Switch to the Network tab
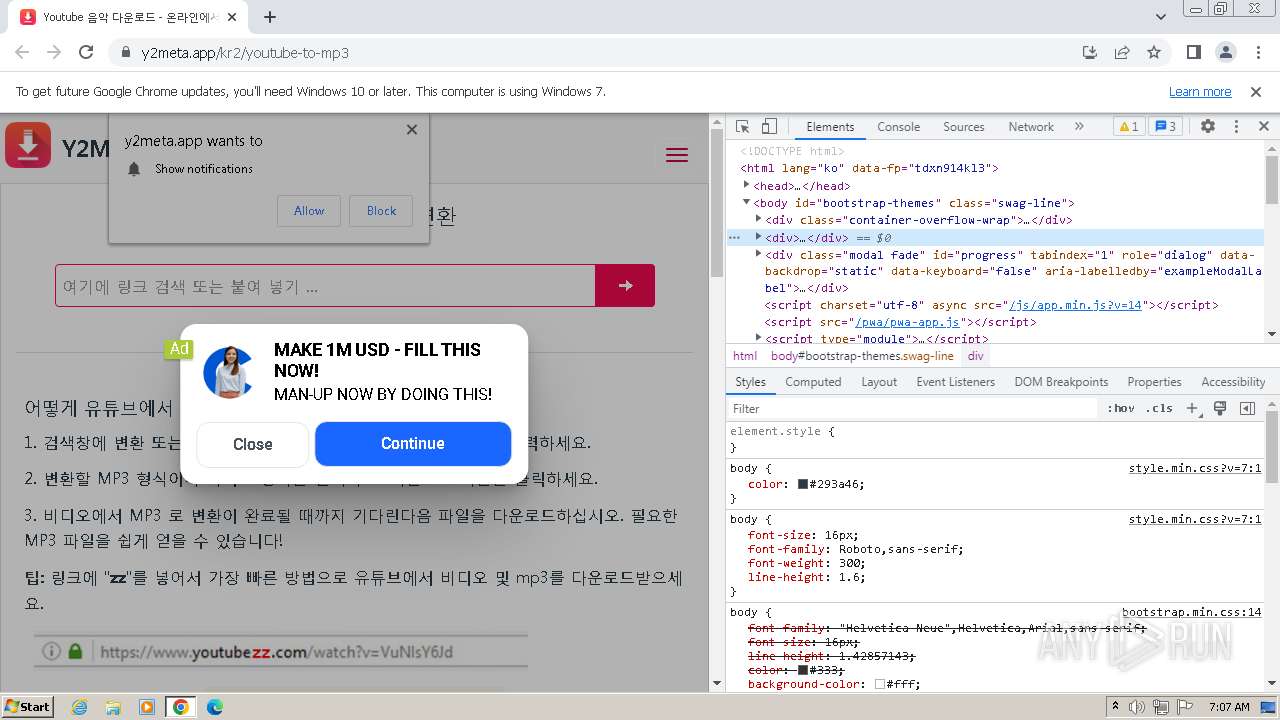 (1031, 127)
